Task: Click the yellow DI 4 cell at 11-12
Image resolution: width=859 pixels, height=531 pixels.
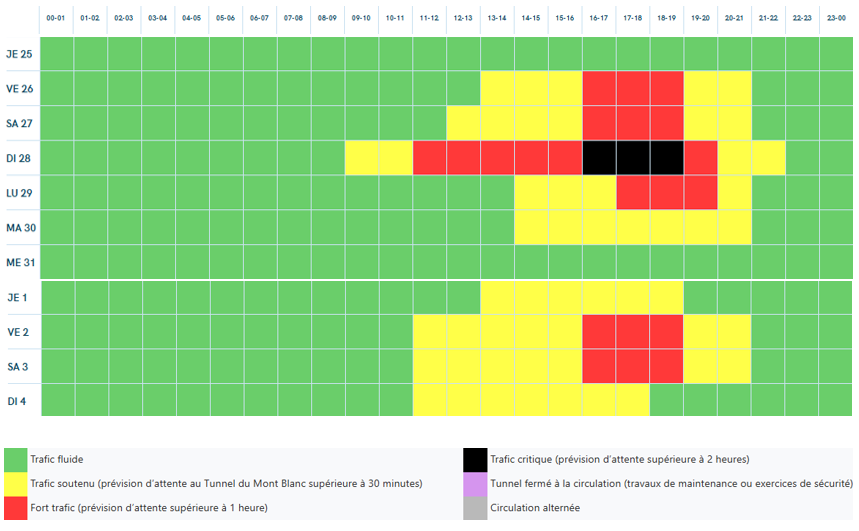Action: (x=429, y=400)
